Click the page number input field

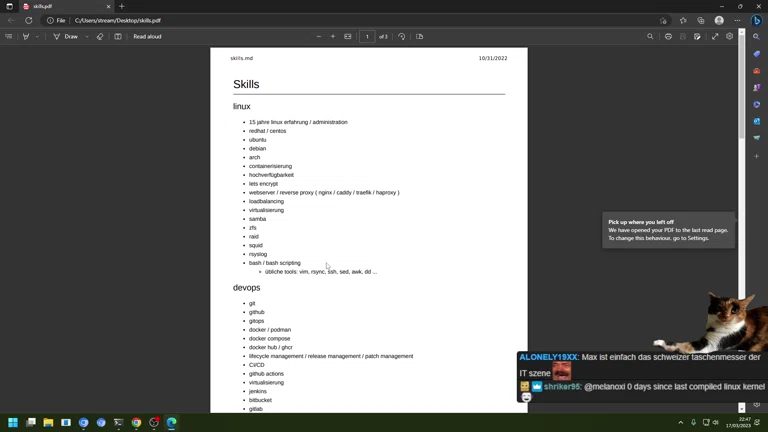[367, 37]
